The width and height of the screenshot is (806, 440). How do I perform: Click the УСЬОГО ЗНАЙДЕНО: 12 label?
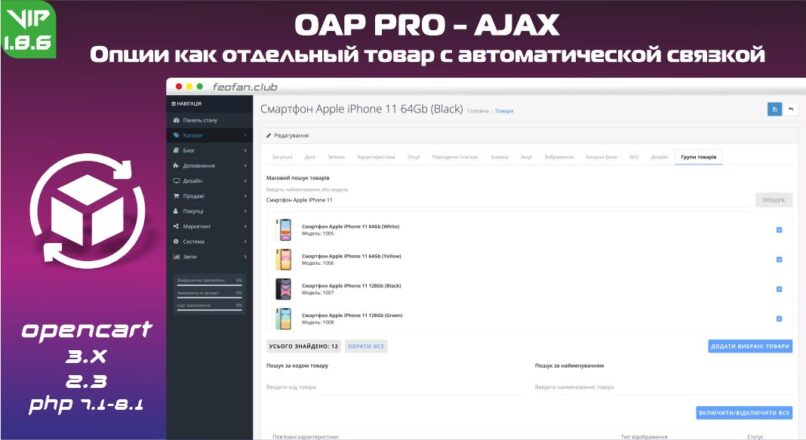point(303,346)
